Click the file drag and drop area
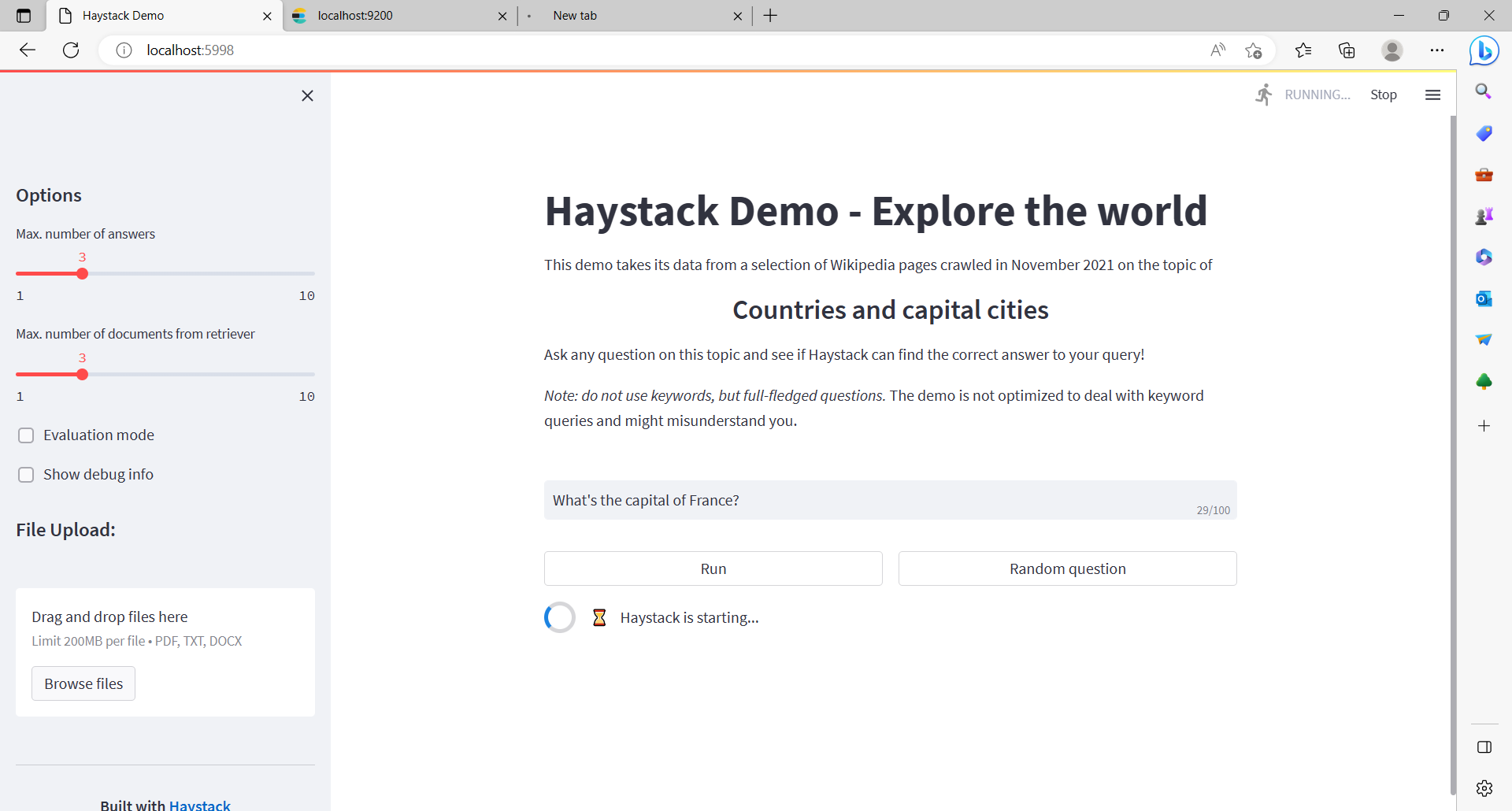This screenshot has height=811, width=1512. [165, 652]
